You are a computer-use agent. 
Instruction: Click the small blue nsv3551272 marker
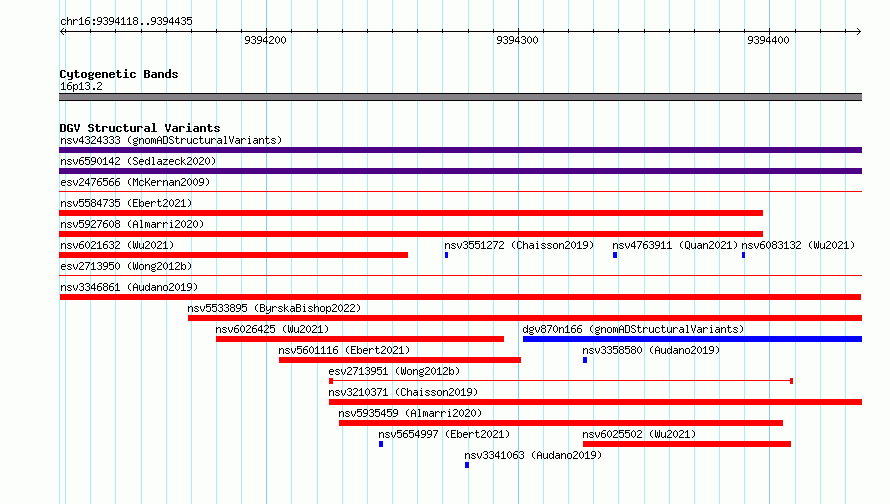pos(447,255)
